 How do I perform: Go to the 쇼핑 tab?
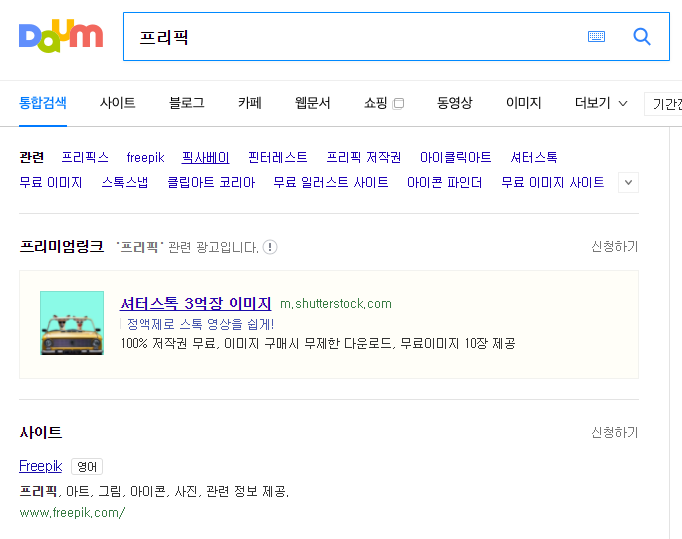point(375,103)
